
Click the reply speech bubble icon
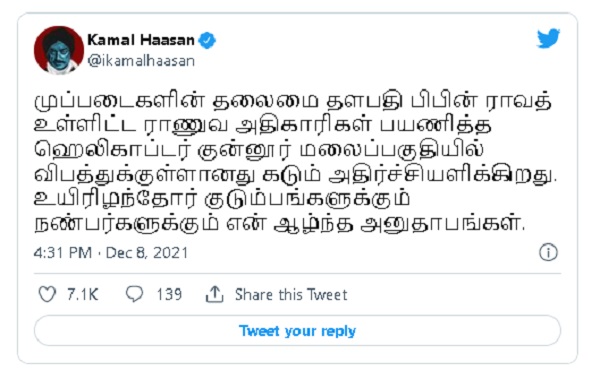tap(134, 294)
